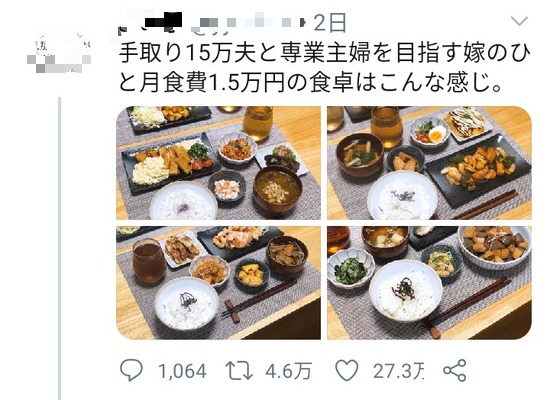
Task: Click the vertical thread line under avatar
Action: point(60,248)
